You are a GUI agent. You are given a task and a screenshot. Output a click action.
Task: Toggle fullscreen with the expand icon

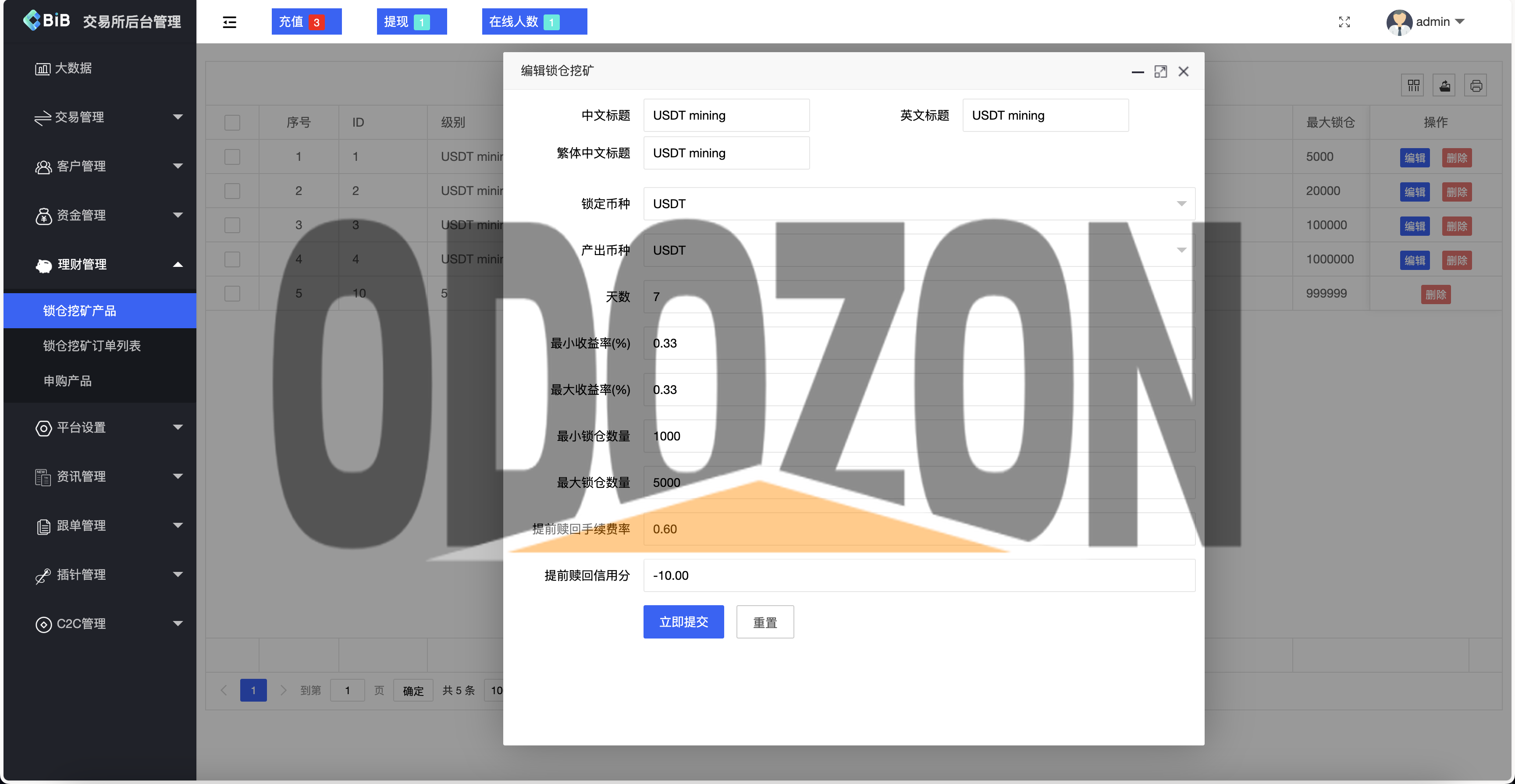(1344, 22)
